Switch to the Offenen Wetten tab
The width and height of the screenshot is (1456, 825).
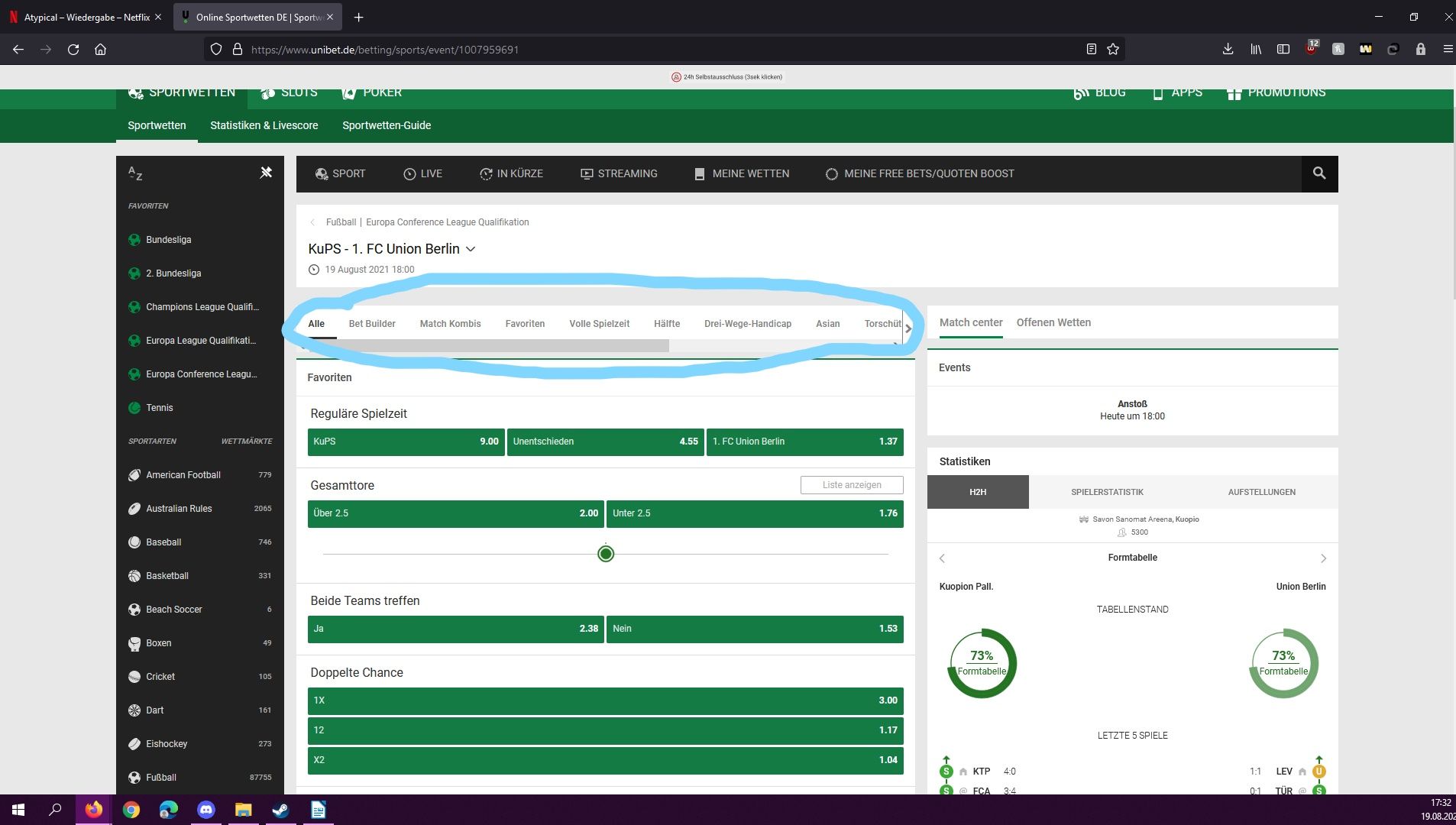click(x=1053, y=322)
